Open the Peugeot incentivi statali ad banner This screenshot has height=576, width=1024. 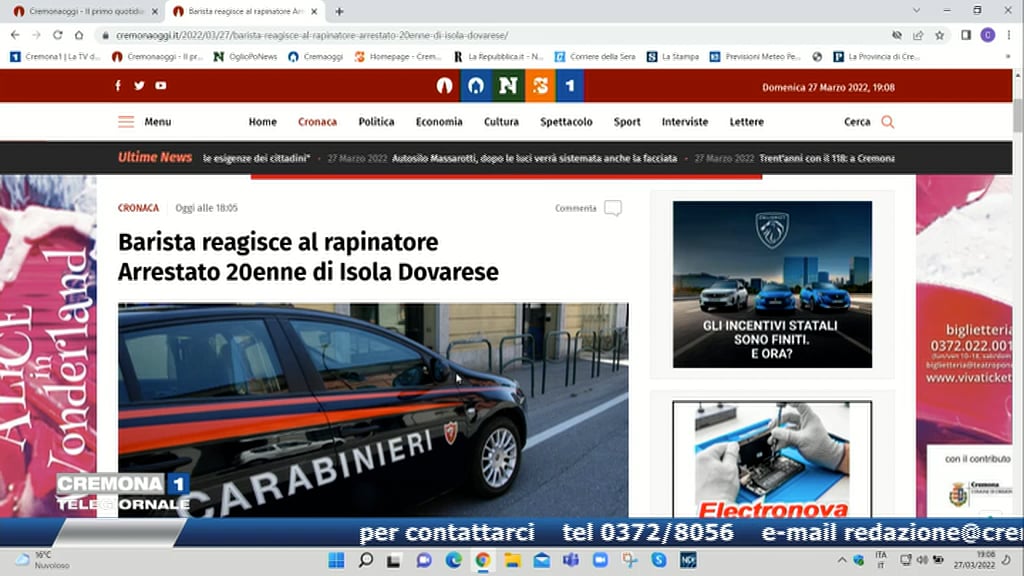point(772,284)
